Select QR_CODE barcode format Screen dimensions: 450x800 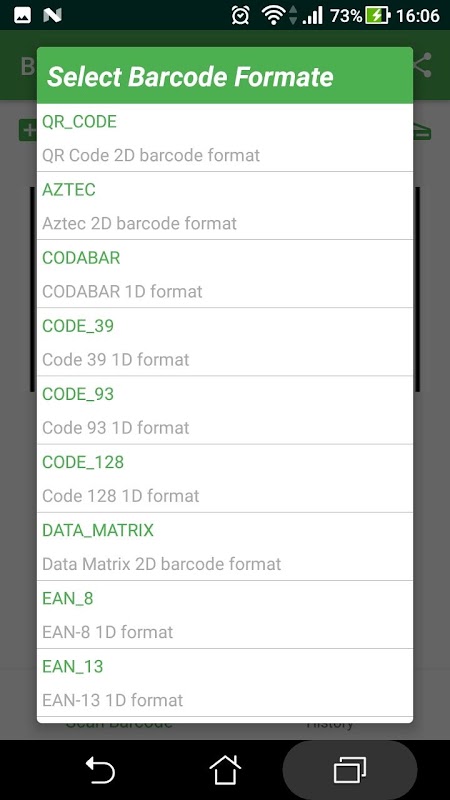click(x=224, y=138)
